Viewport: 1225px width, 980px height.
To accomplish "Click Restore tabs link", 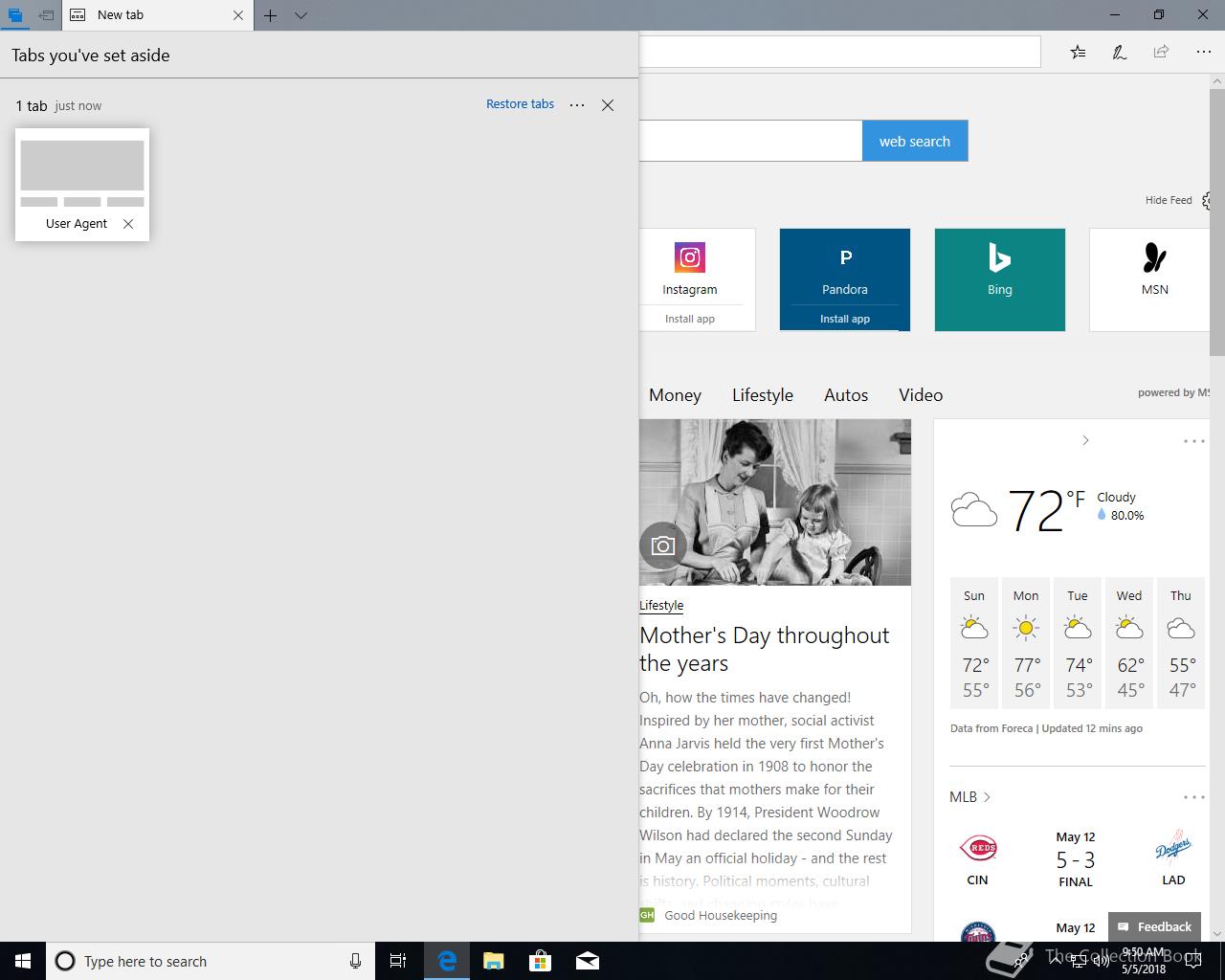I will tap(520, 103).
